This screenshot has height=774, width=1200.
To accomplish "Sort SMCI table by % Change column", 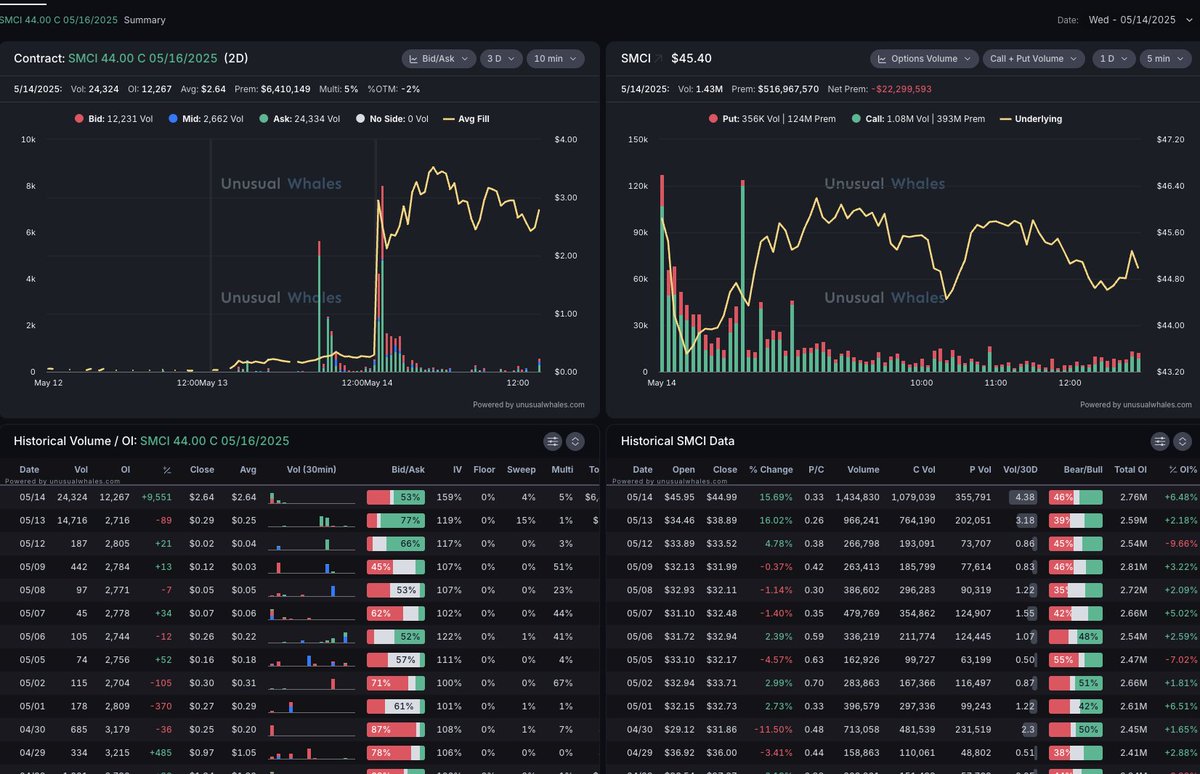I will pyautogui.click(x=771, y=469).
